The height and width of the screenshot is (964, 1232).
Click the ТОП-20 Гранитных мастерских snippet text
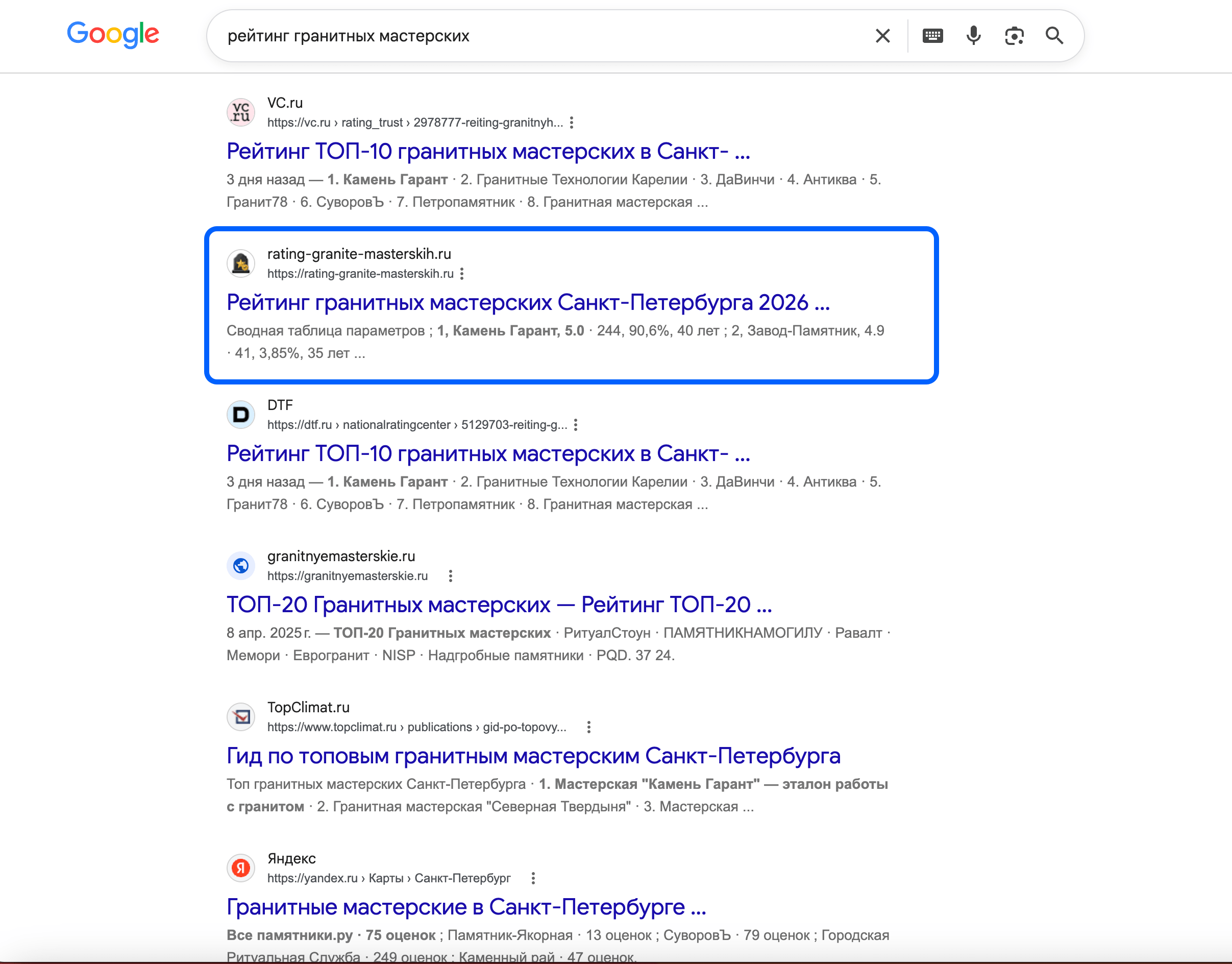pyautogui.click(x=441, y=633)
